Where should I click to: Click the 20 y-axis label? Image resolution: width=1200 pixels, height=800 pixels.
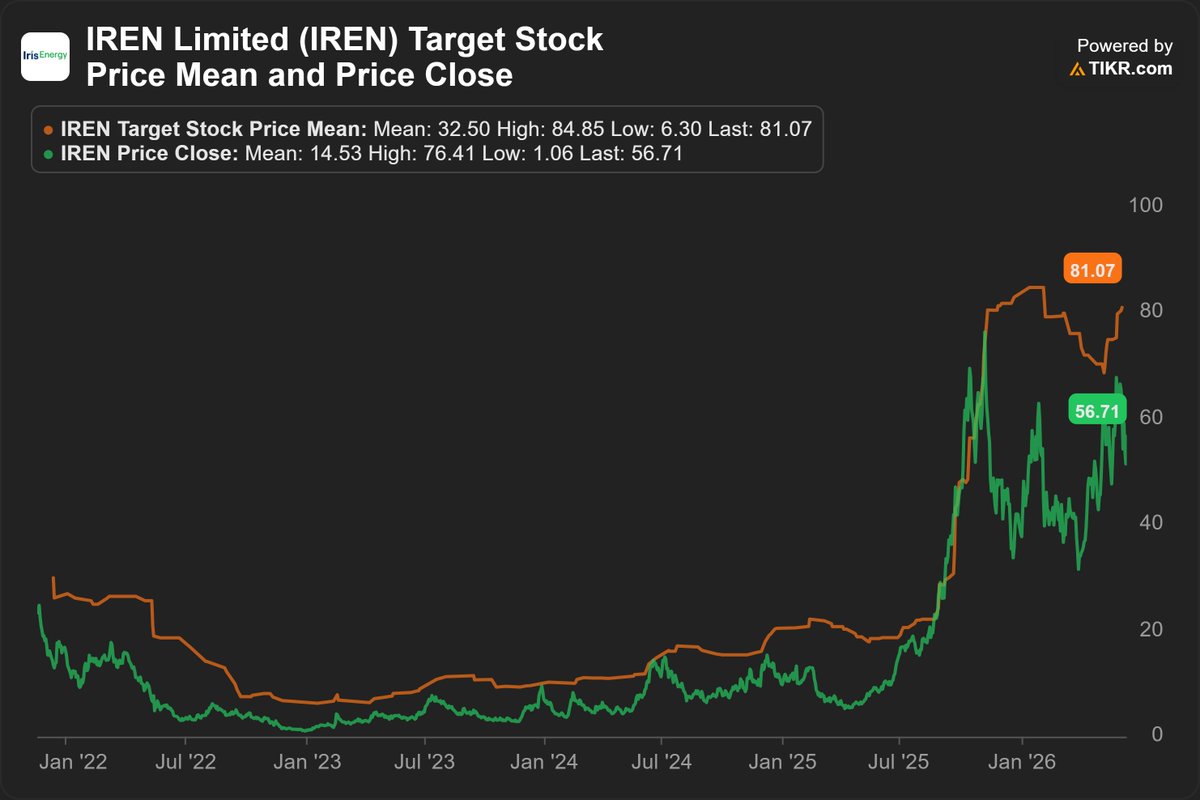tap(1149, 629)
